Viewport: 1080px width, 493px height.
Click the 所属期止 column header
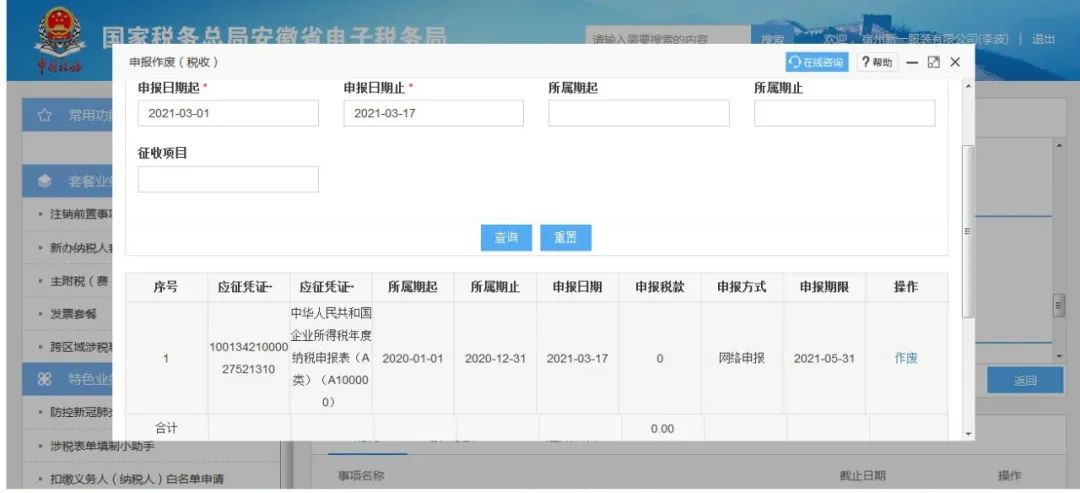coord(495,287)
